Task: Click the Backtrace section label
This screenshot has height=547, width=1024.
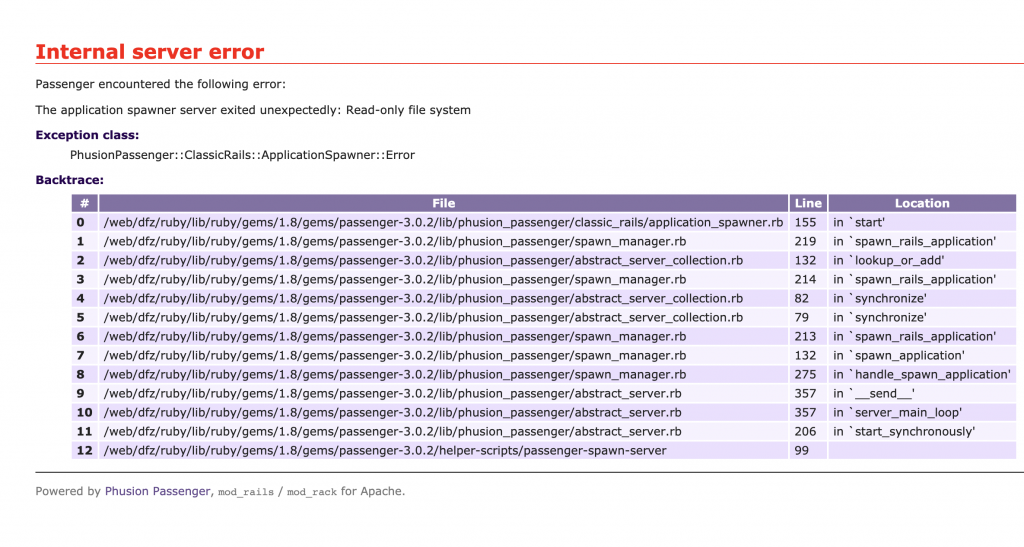Action: 69,180
